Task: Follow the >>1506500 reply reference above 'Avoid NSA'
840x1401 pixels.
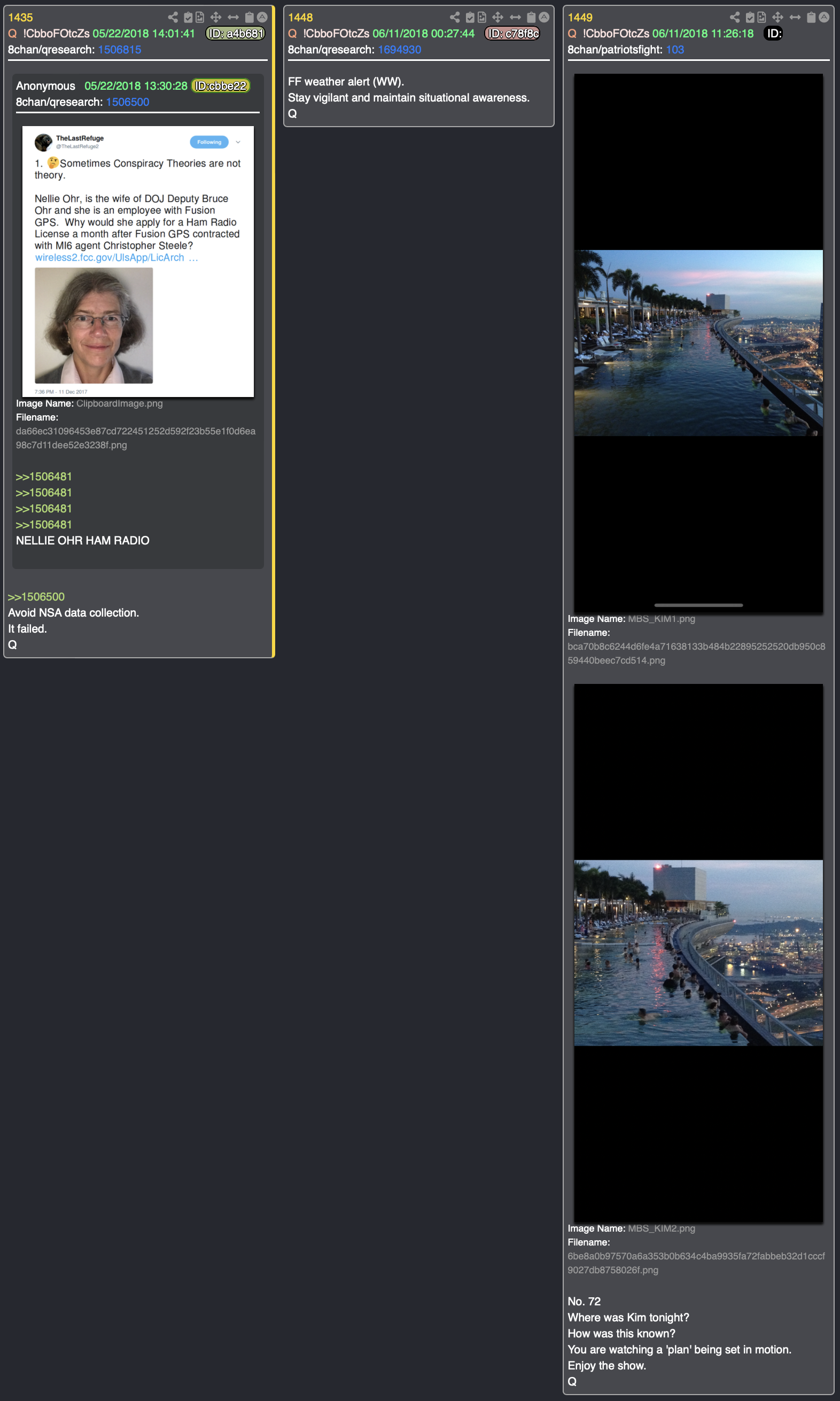Action: point(36,597)
